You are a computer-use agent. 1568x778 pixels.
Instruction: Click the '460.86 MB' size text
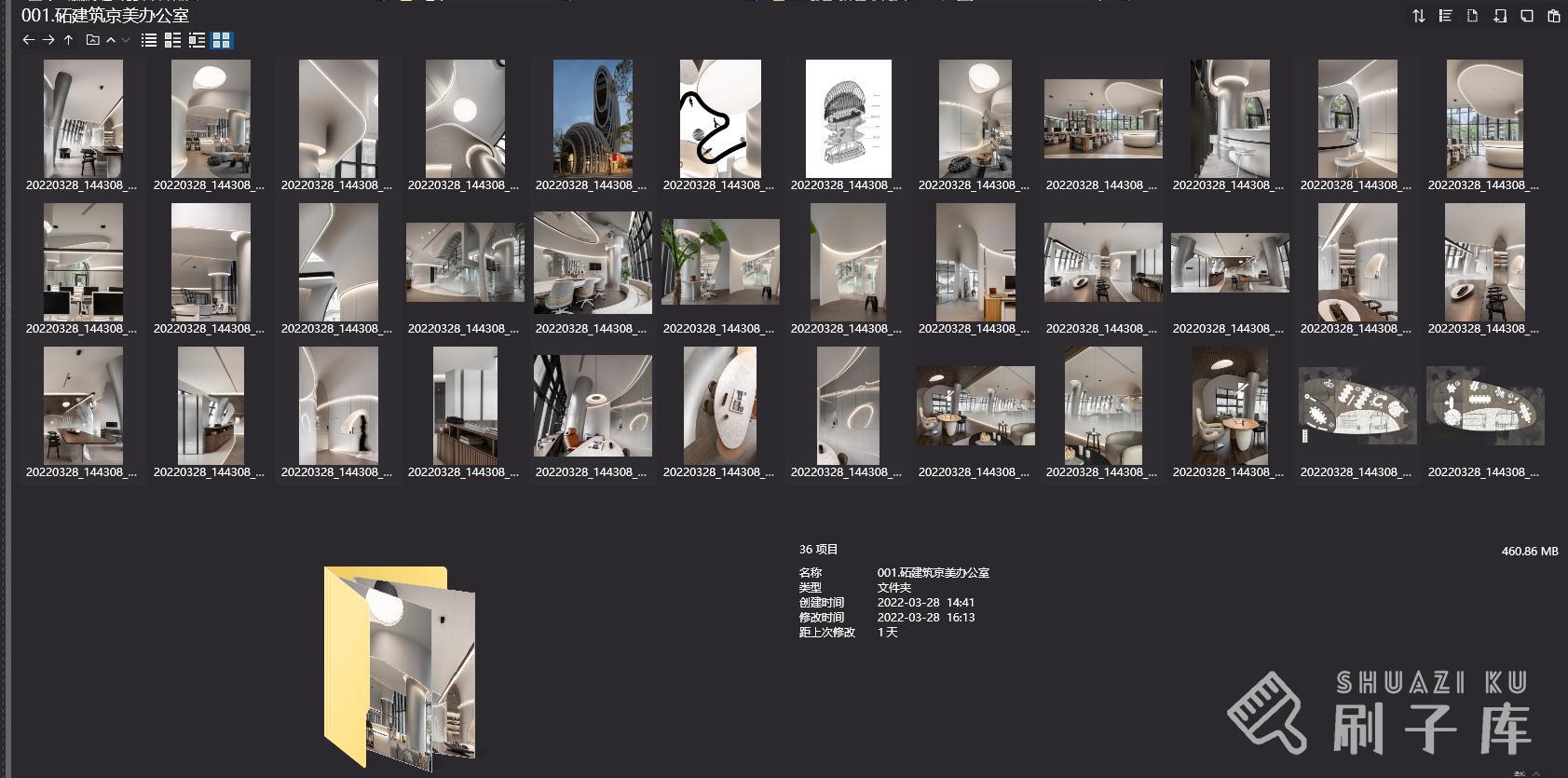point(1530,552)
